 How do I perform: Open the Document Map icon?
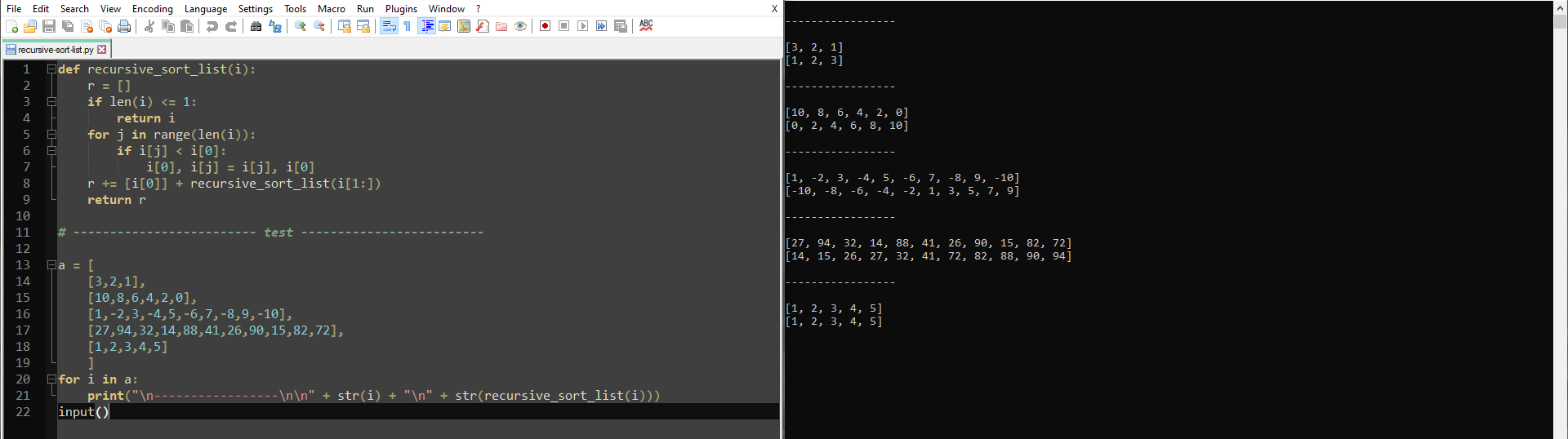pos(464,26)
